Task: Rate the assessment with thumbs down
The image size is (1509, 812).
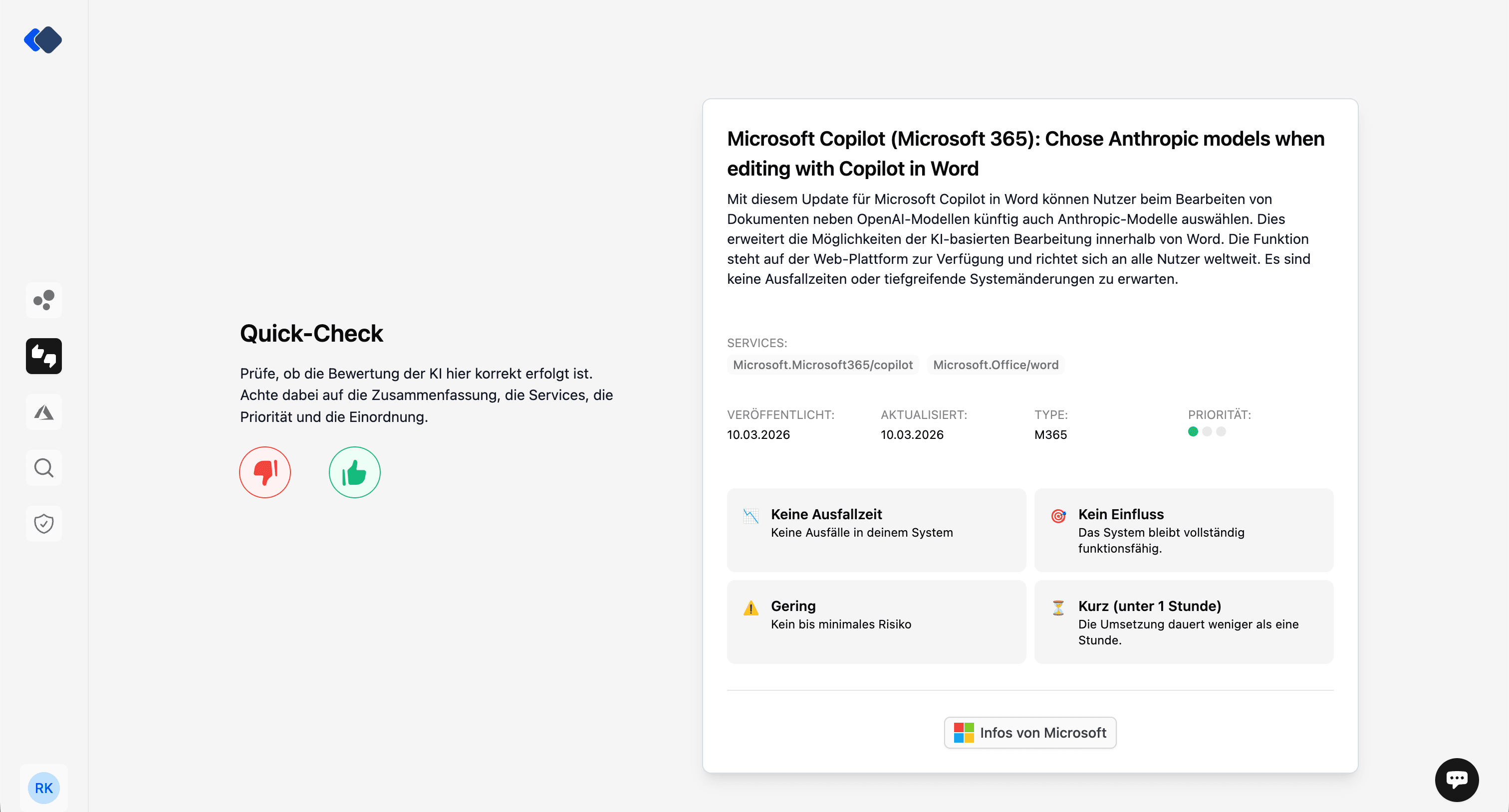Action: click(265, 472)
